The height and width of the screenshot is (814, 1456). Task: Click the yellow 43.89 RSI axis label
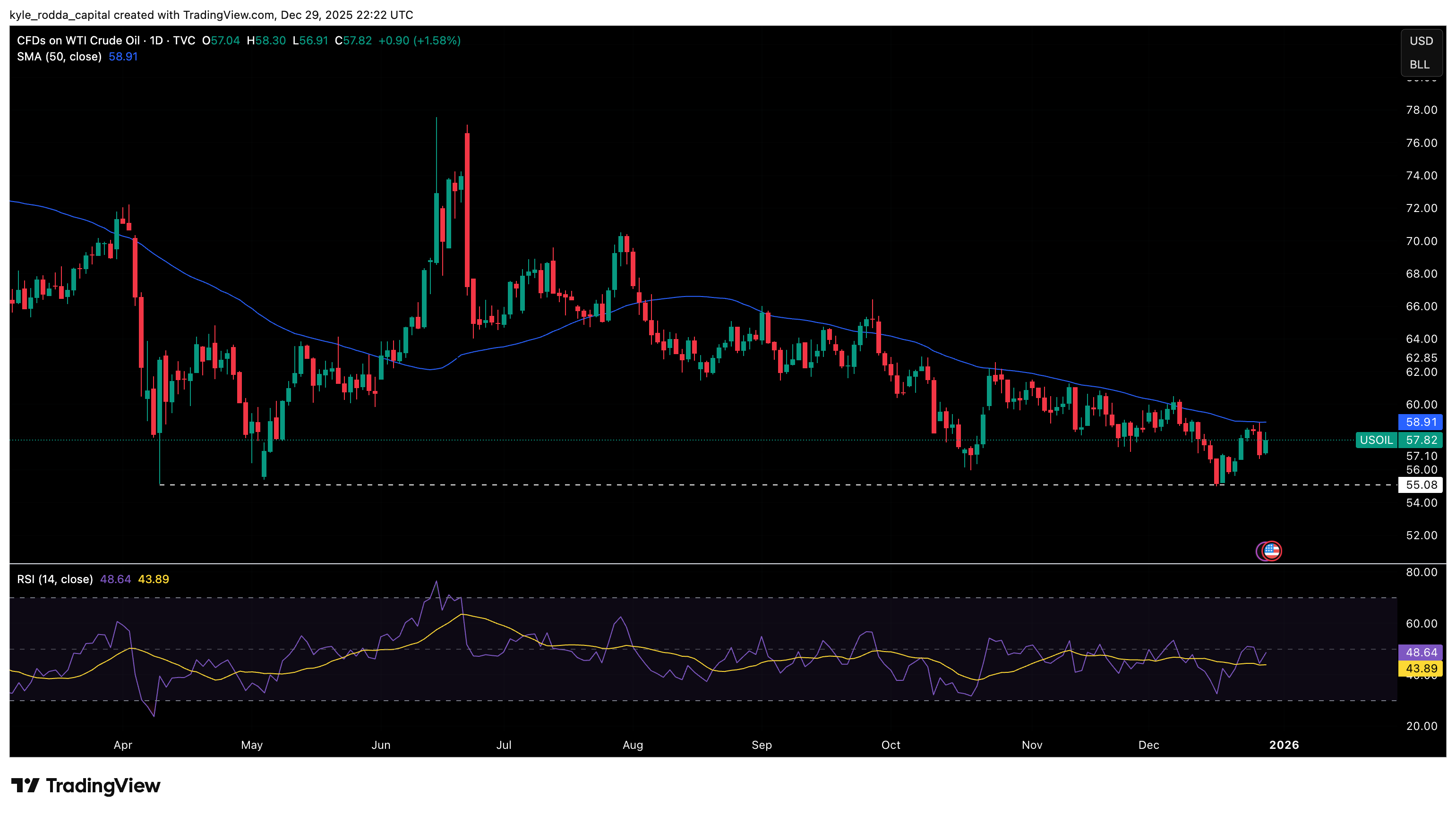point(1421,668)
